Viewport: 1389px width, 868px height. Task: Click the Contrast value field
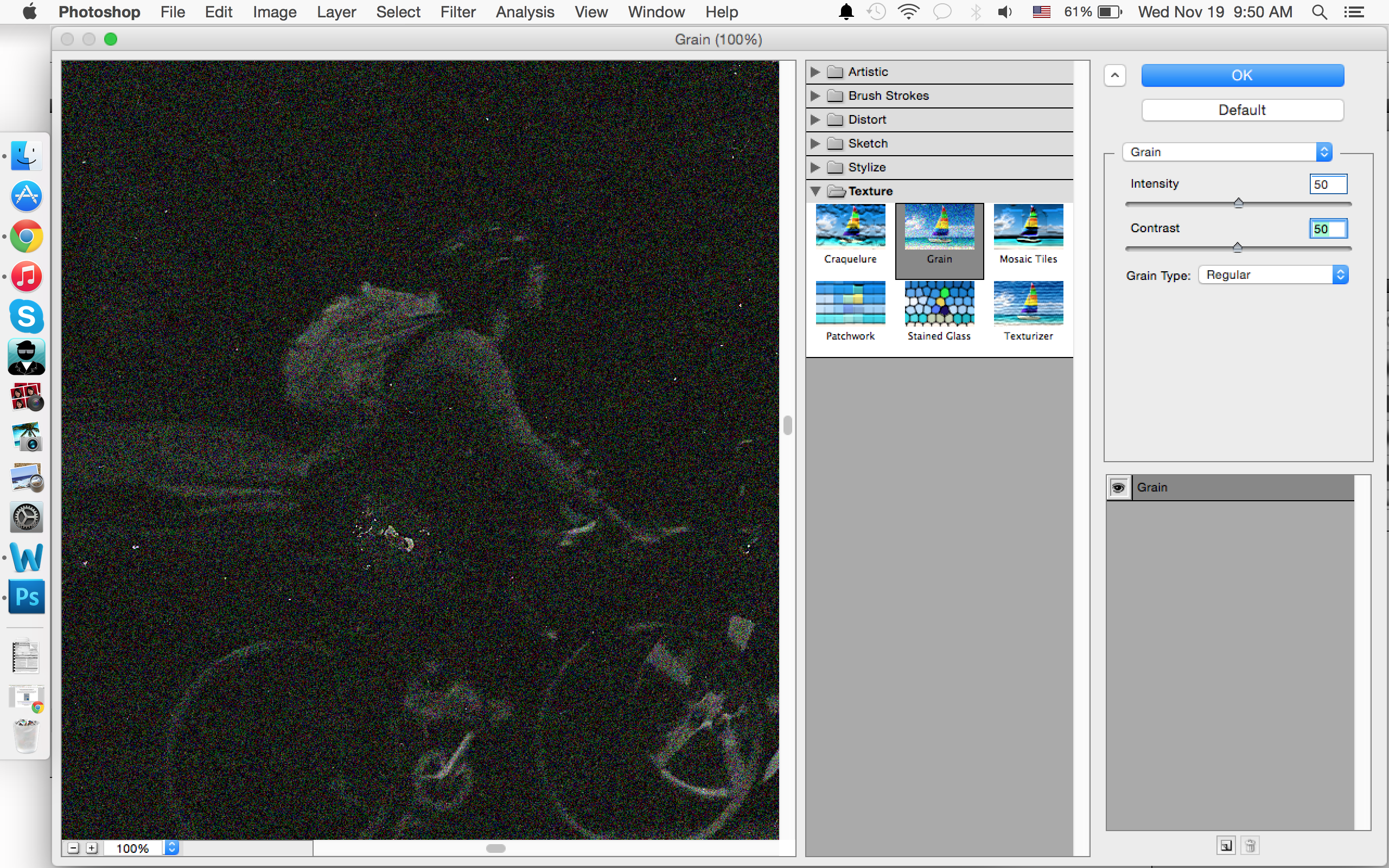click(x=1328, y=229)
